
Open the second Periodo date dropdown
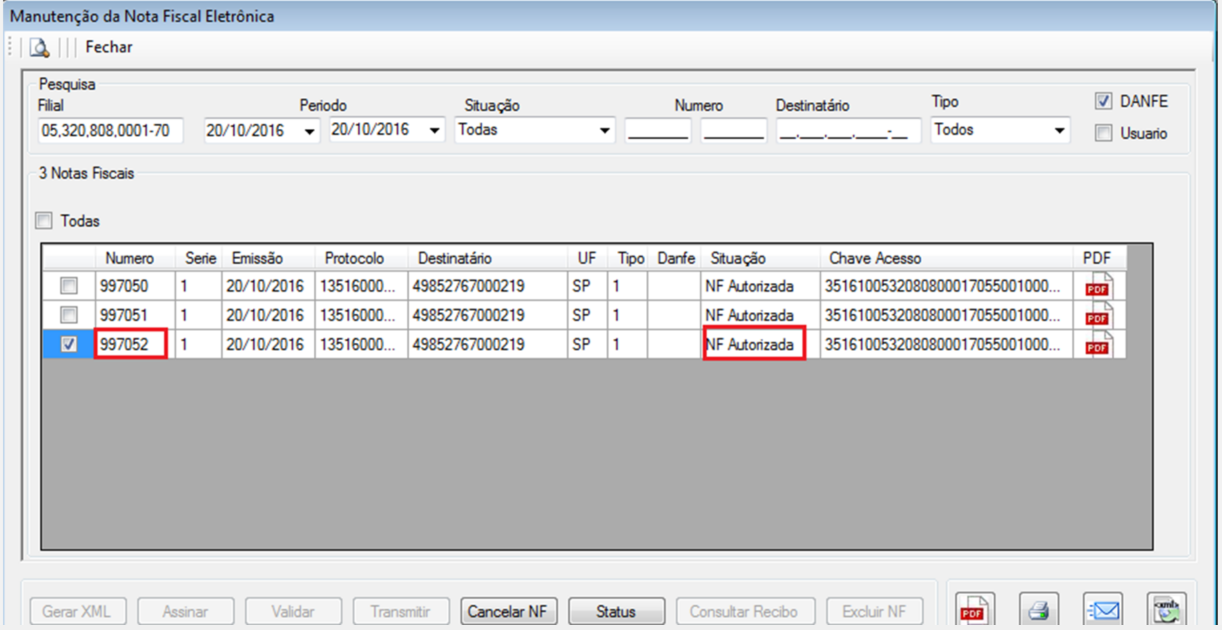435,131
